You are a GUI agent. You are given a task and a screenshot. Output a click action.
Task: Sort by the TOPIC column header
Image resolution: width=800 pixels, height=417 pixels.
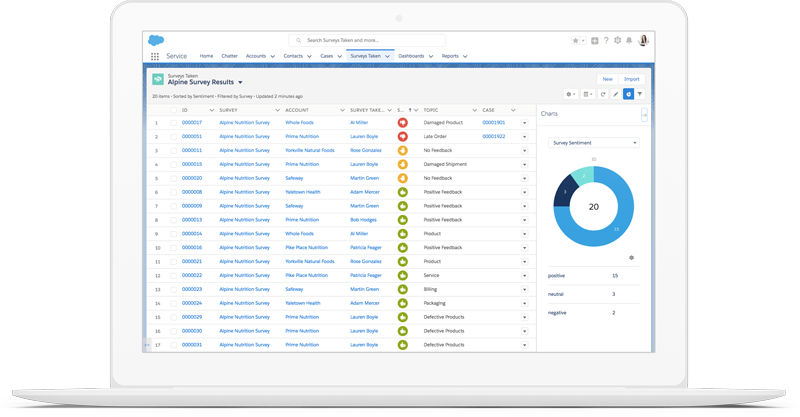431,110
